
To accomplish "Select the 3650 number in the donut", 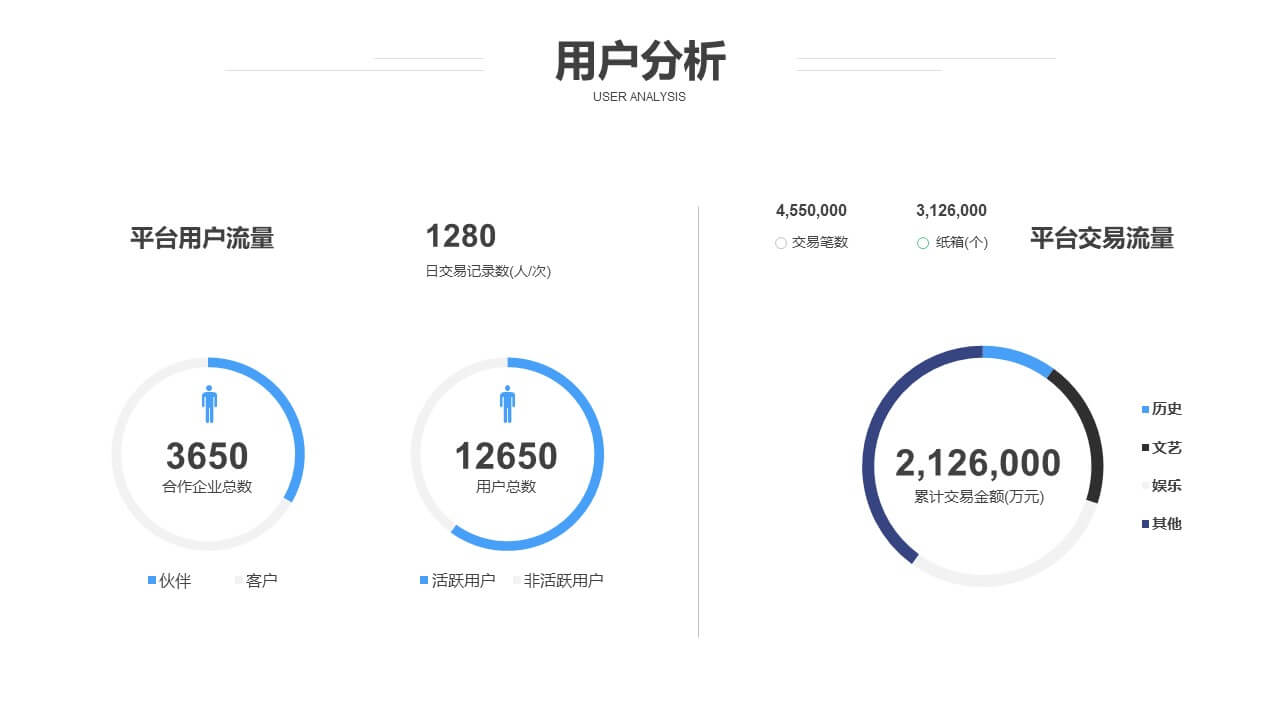I will pyautogui.click(x=207, y=456).
